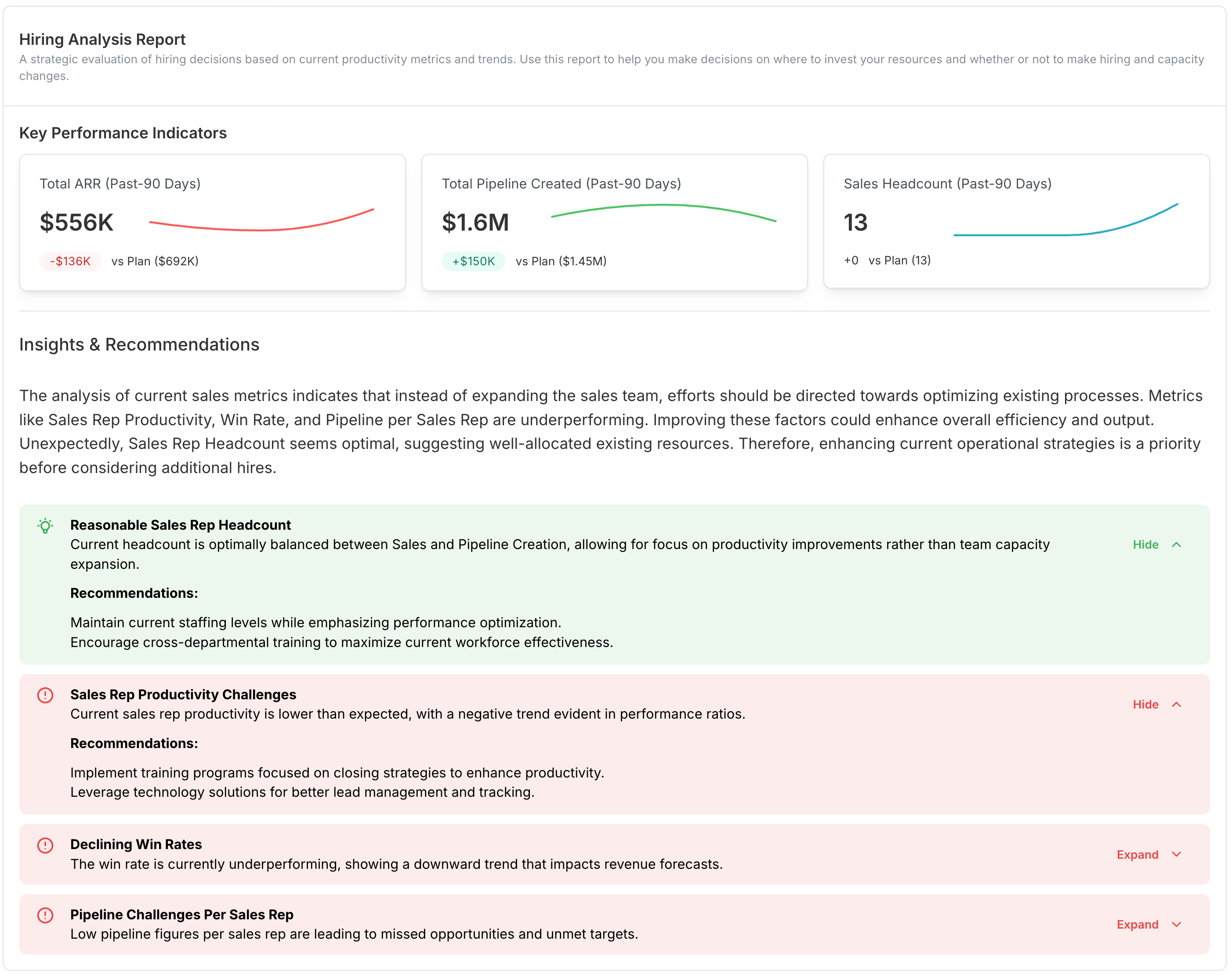Click 'vs Plan ($1.45M)' text
The height and width of the screenshot is (976, 1232).
(561, 261)
